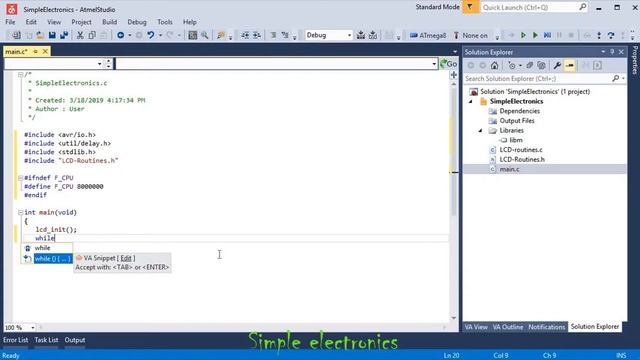Click the Save icon in toolbar

(52, 35)
